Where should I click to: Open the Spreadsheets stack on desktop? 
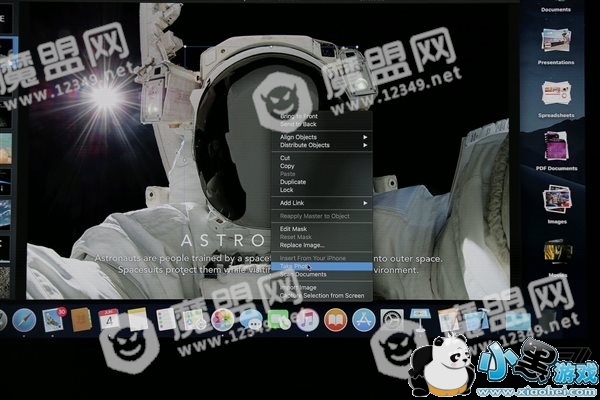click(556, 99)
